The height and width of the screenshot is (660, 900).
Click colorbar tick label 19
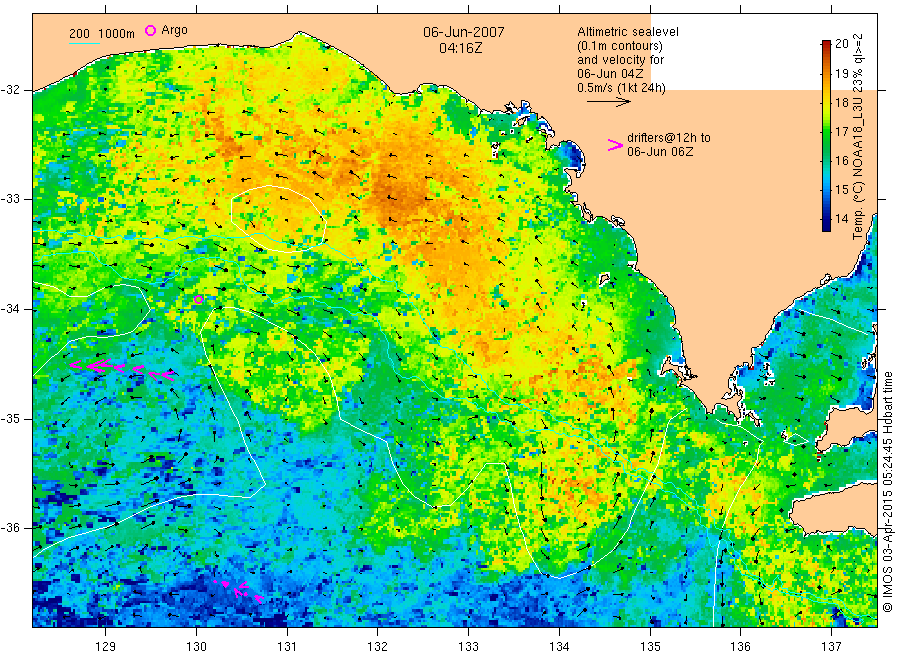click(x=842, y=73)
